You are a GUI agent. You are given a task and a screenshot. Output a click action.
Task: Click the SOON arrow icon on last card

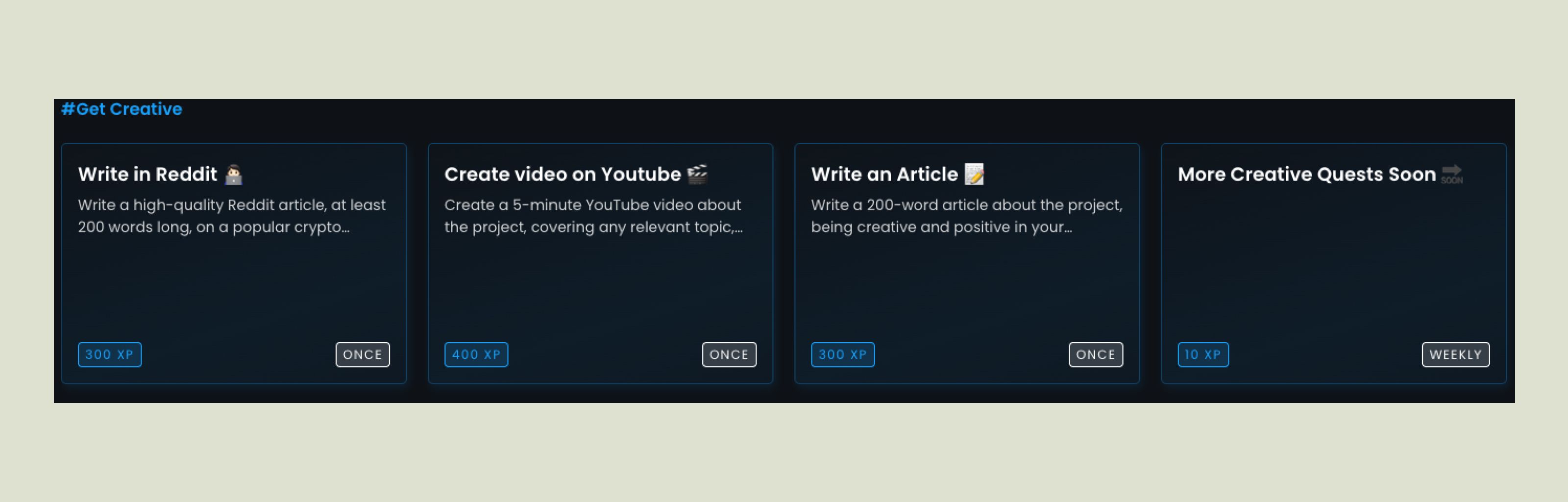(x=1452, y=174)
